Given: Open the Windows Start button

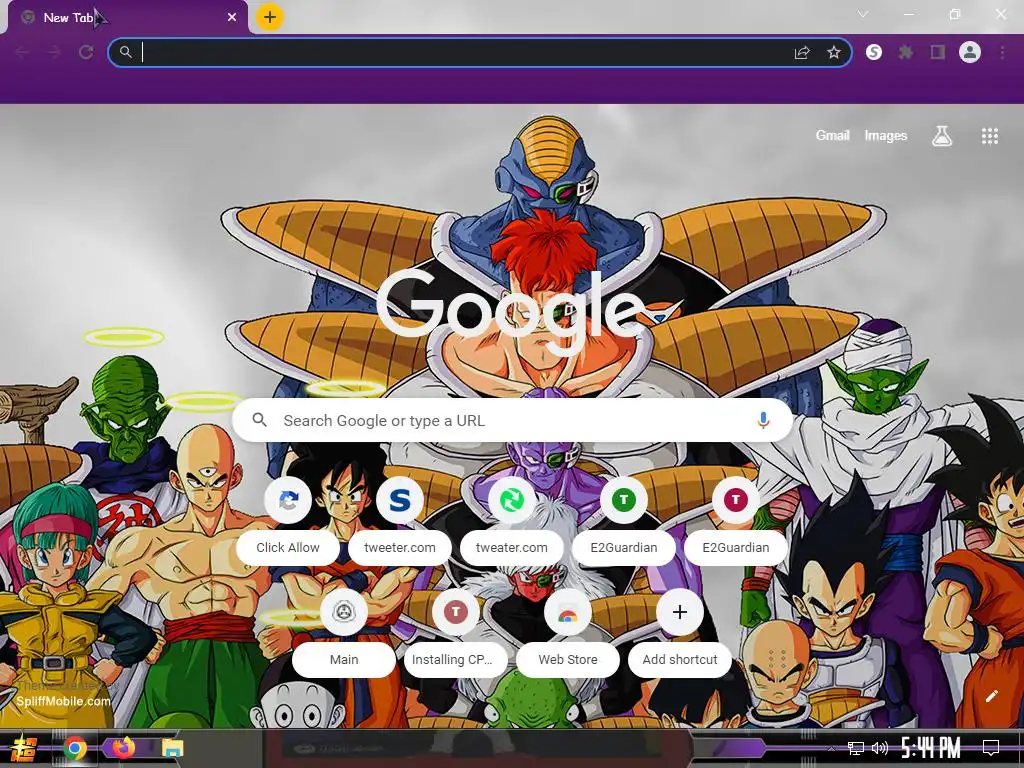Looking at the screenshot, I should pos(24,748).
